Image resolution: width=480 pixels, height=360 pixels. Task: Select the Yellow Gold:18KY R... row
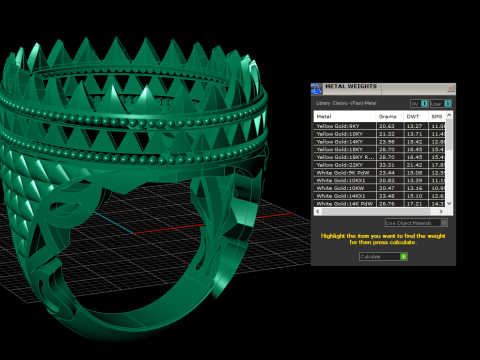379,157
